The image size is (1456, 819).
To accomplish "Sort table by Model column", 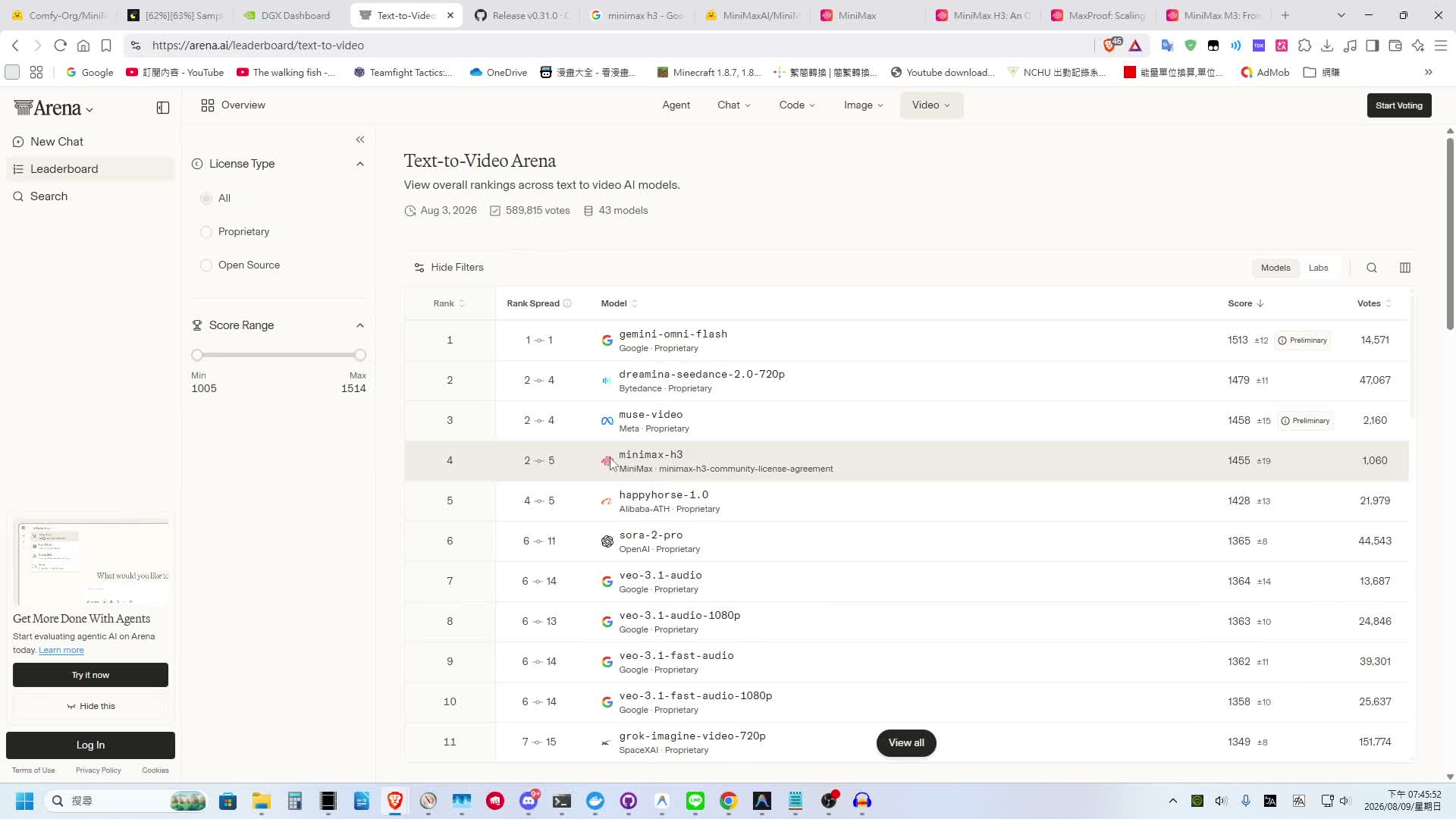I will [620, 303].
